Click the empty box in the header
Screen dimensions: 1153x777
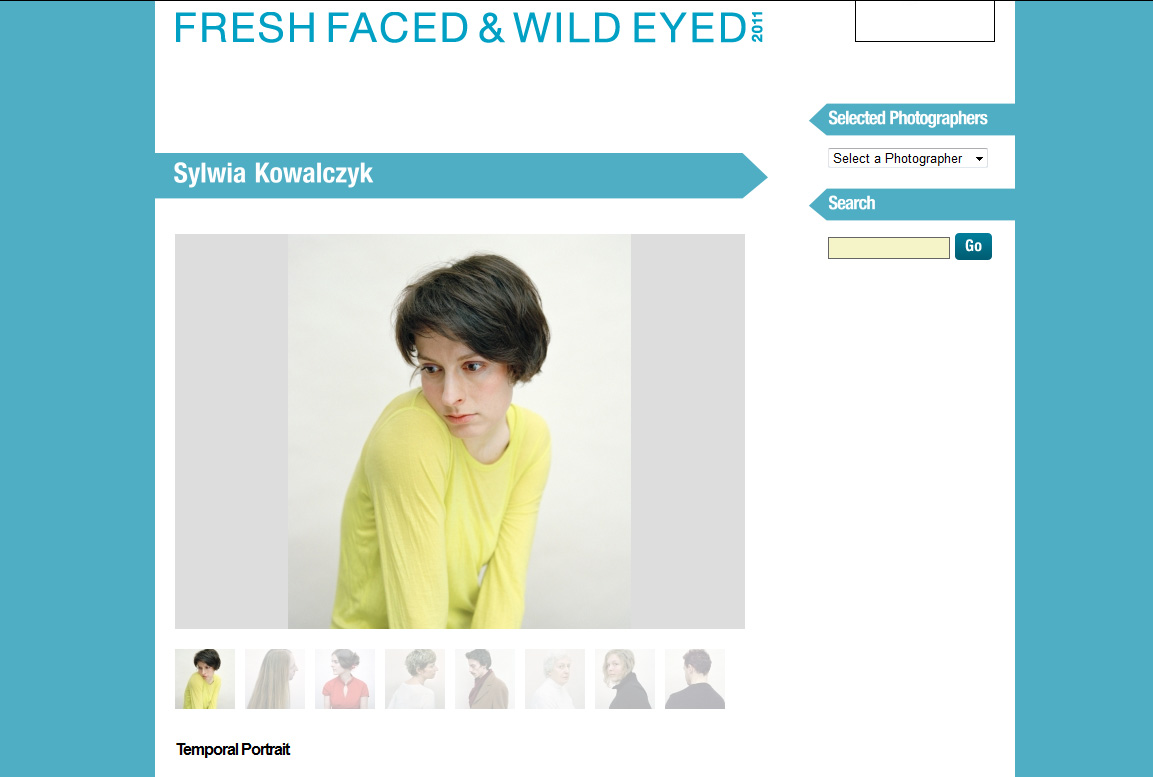click(x=924, y=21)
